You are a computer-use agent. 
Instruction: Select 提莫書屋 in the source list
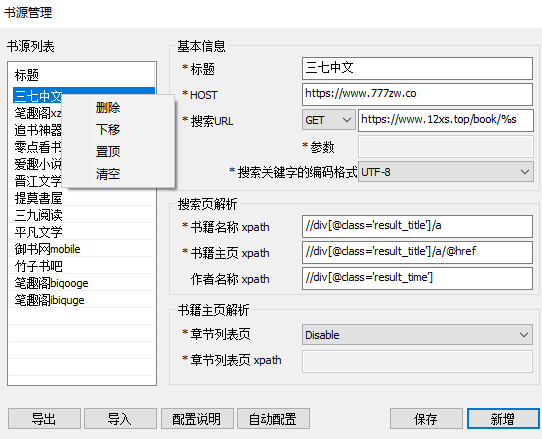click(83, 198)
